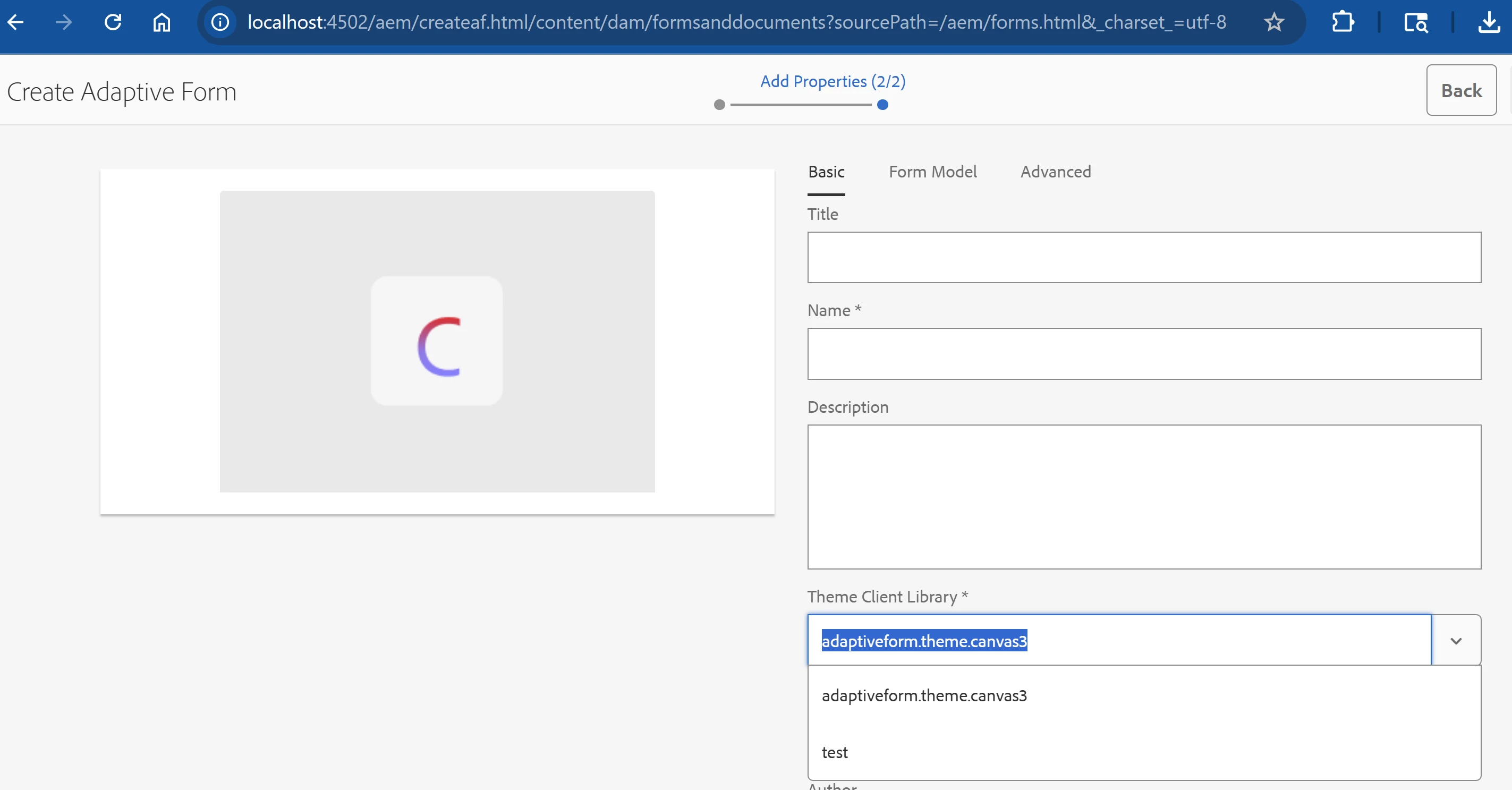The image size is (1512, 790).
Task: Click the browser forward arrow icon
Action: 64,22
